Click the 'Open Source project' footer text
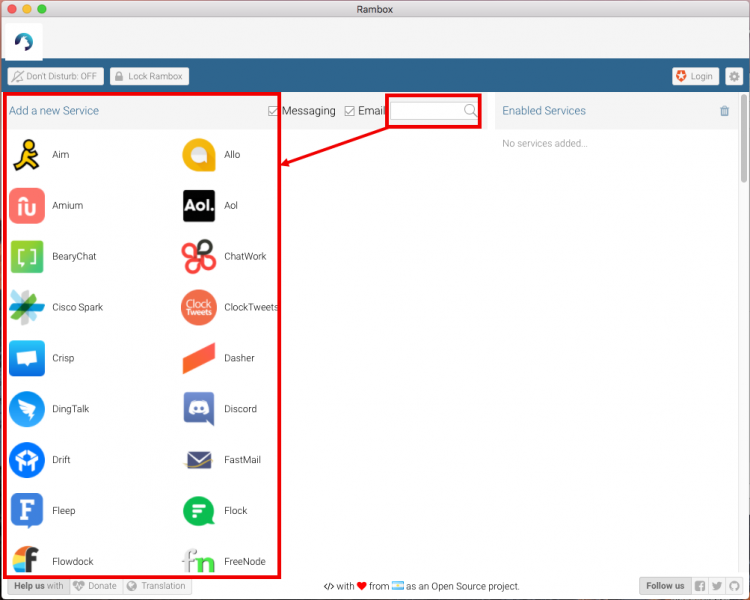Image resolution: width=750 pixels, height=600 pixels. point(475,586)
